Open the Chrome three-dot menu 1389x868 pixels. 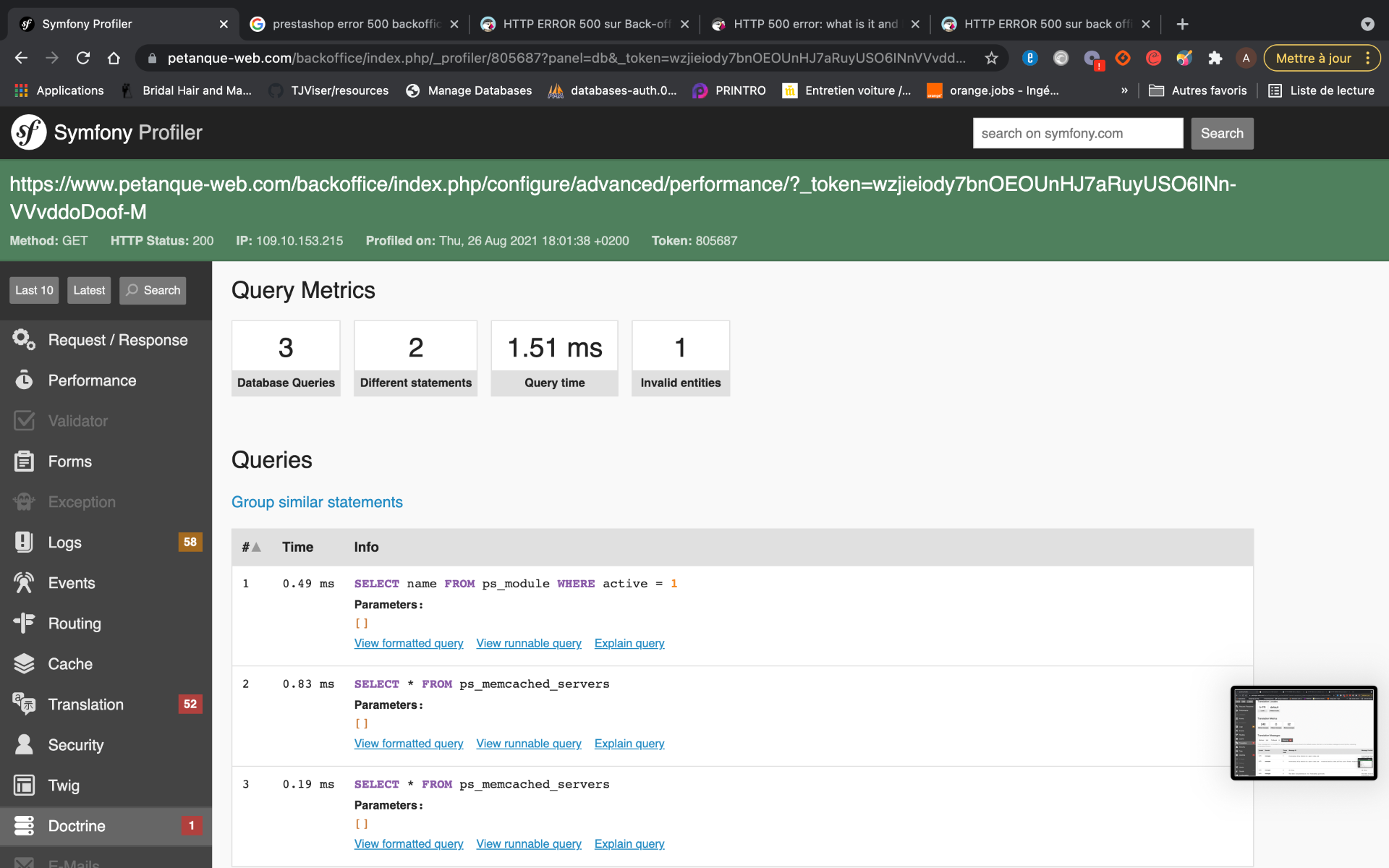1367,58
